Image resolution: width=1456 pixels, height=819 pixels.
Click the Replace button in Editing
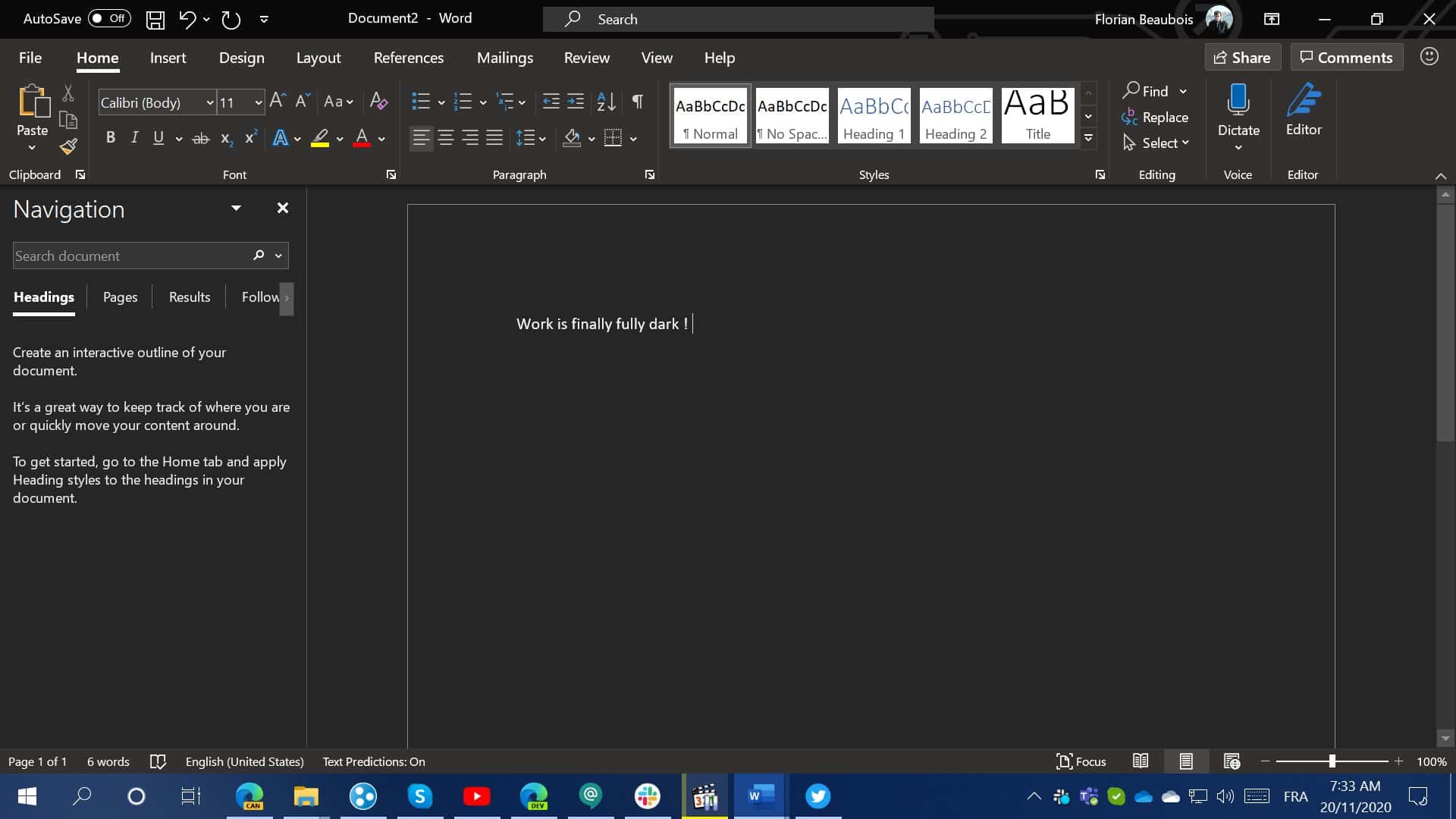tap(1155, 117)
